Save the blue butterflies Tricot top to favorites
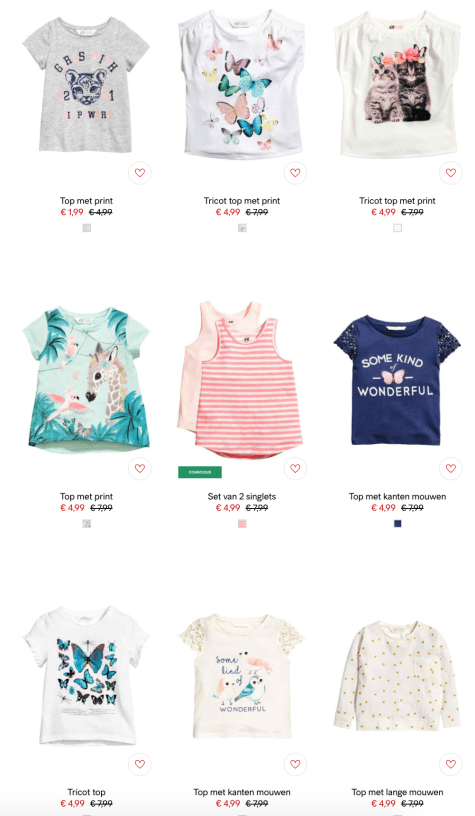Screen dimensions: 475x816 139,764
